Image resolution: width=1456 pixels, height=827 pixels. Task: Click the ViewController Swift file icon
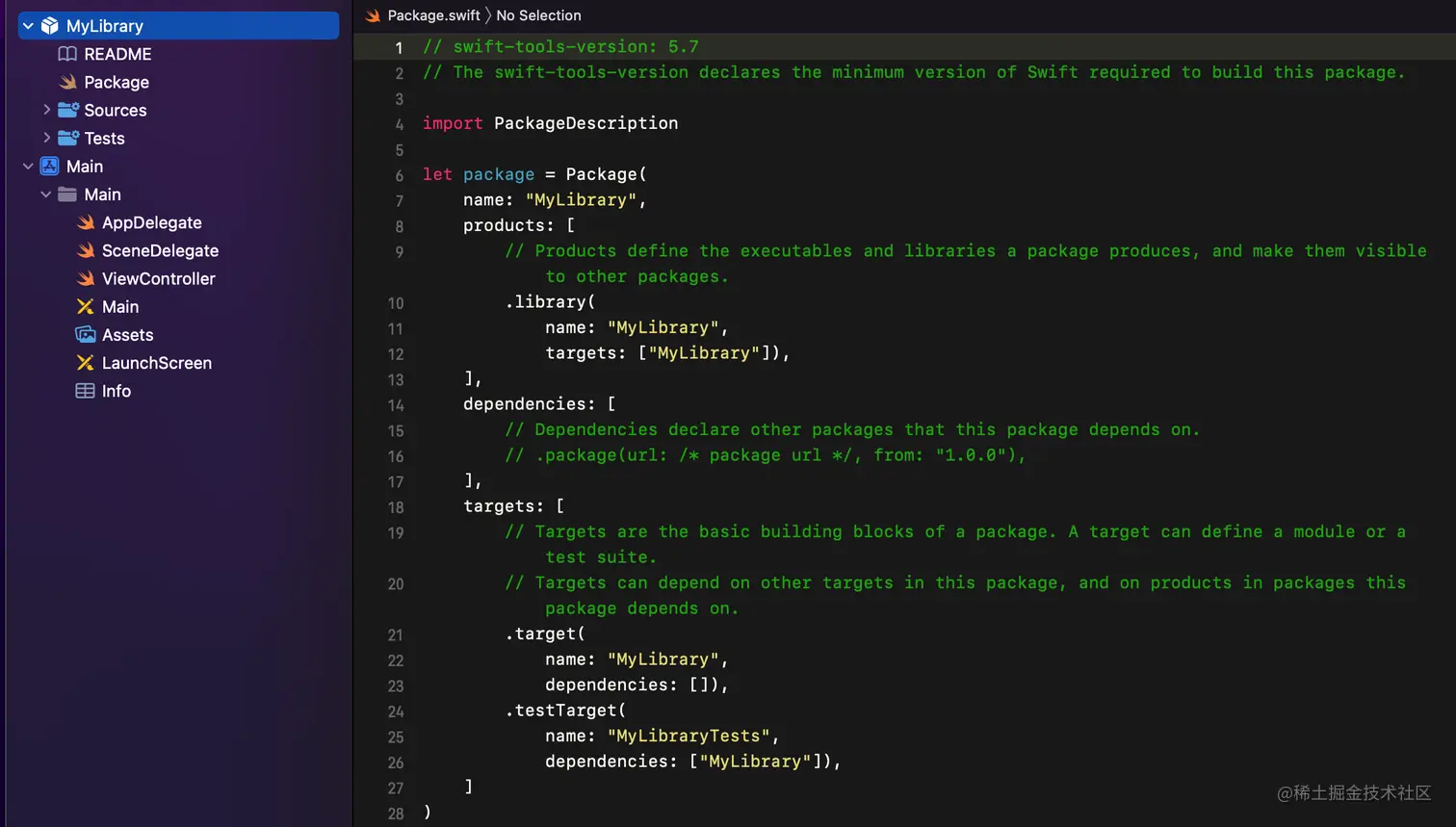coord(86,278)
